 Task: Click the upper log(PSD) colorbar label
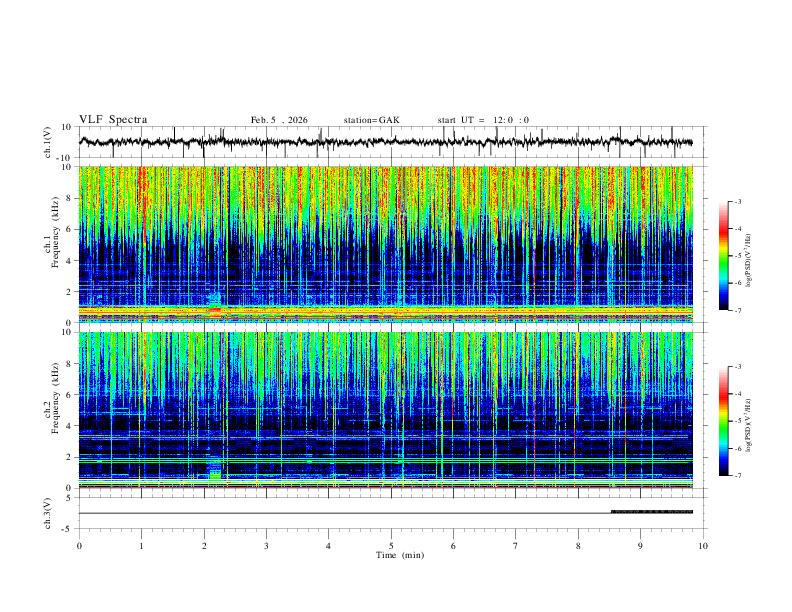(x=749, y=261)
